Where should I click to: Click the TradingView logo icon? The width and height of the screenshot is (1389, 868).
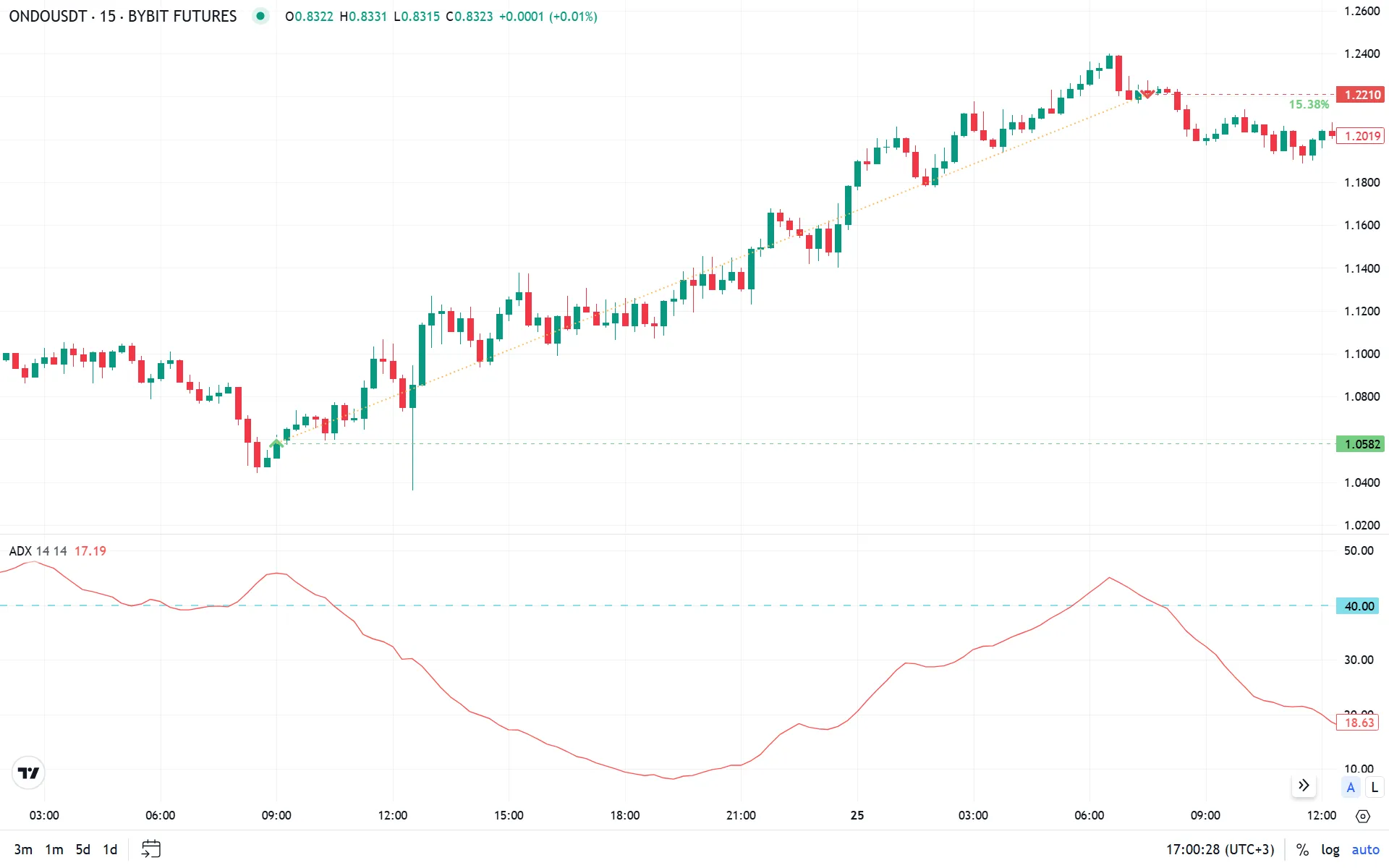(x=28, y=773)
